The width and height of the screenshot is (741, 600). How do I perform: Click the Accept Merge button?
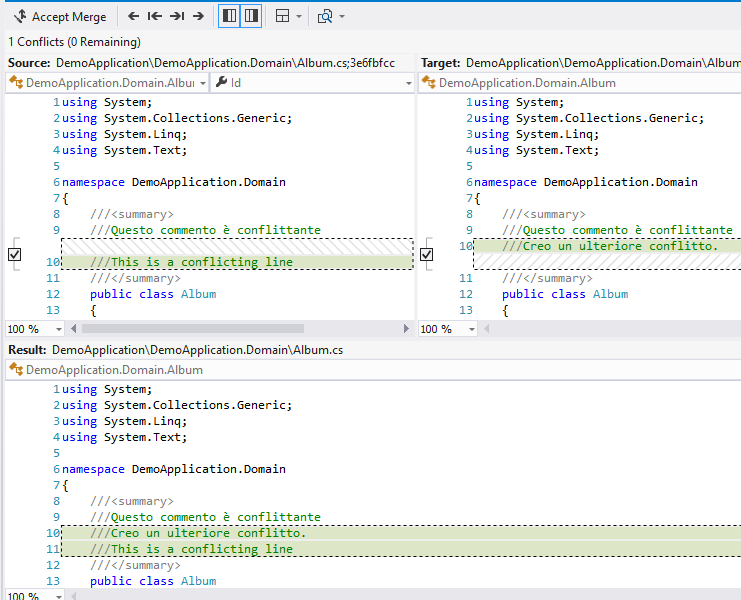click(59, 17)
